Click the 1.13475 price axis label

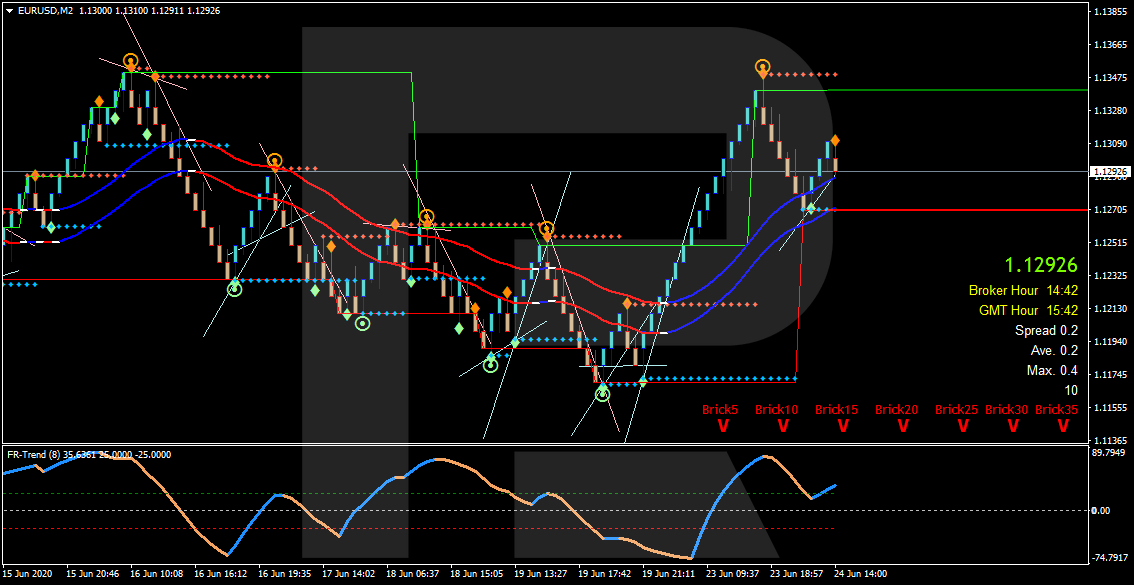1109,77
